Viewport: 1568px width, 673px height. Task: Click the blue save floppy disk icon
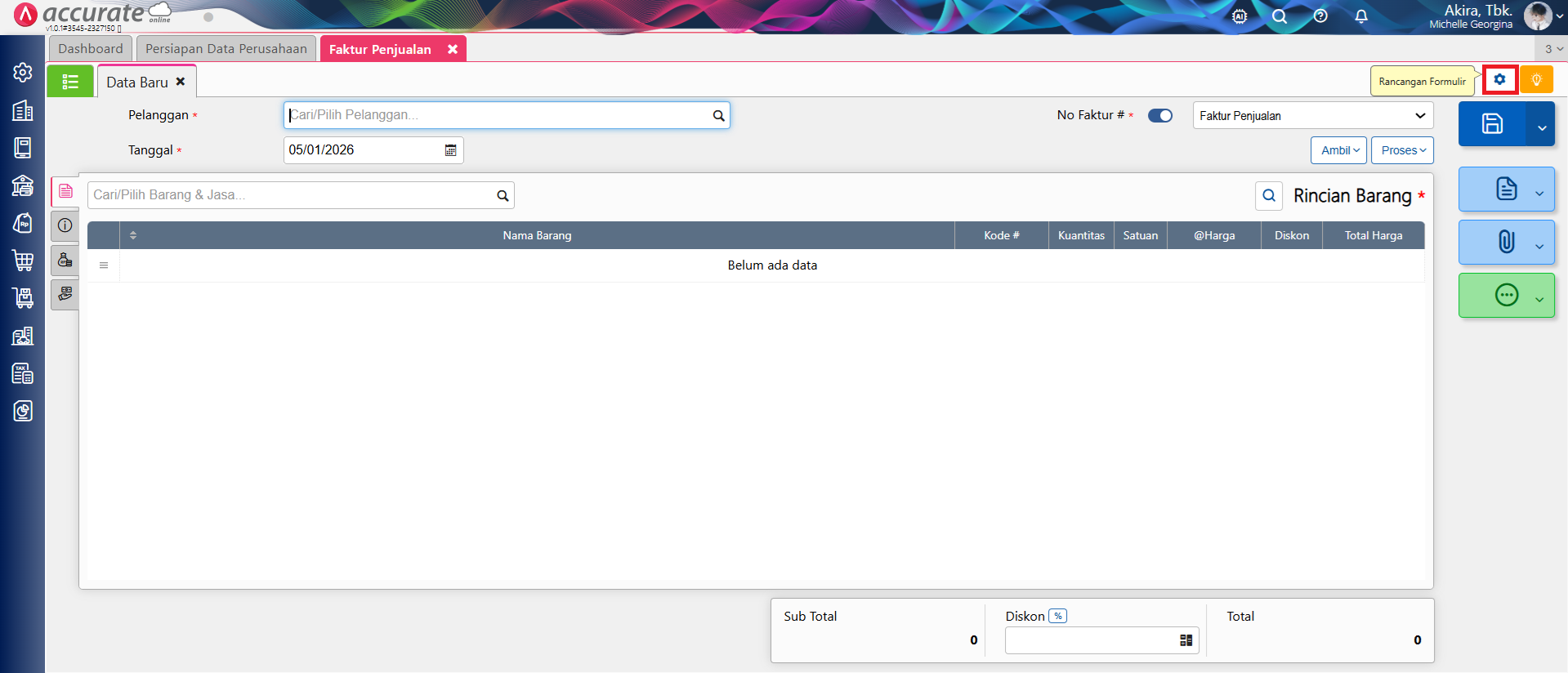1492,124
